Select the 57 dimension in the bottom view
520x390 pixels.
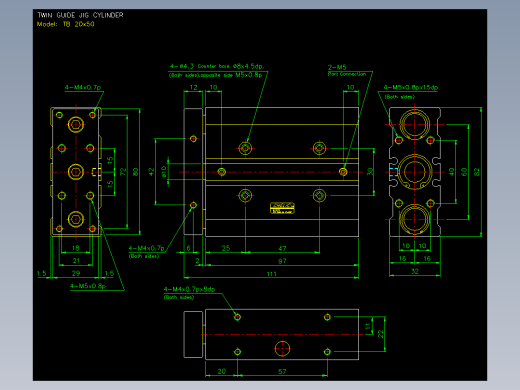point(282,371)
